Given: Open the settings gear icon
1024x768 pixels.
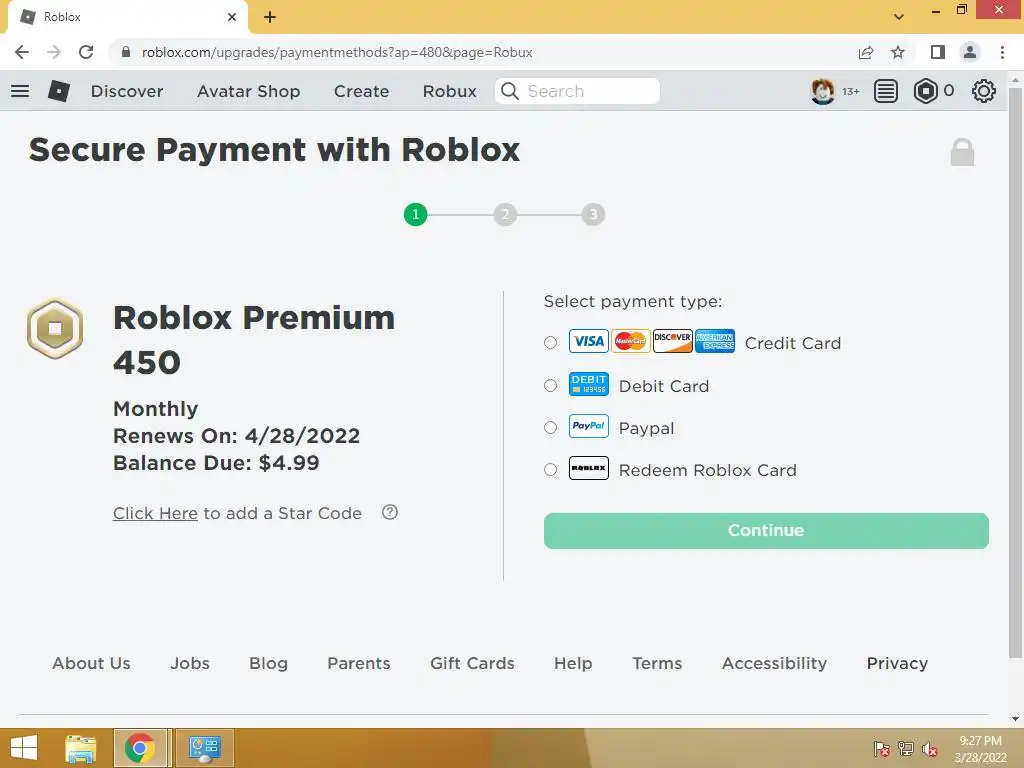Looking at the screenshot, I should click(x=984, y=91).
